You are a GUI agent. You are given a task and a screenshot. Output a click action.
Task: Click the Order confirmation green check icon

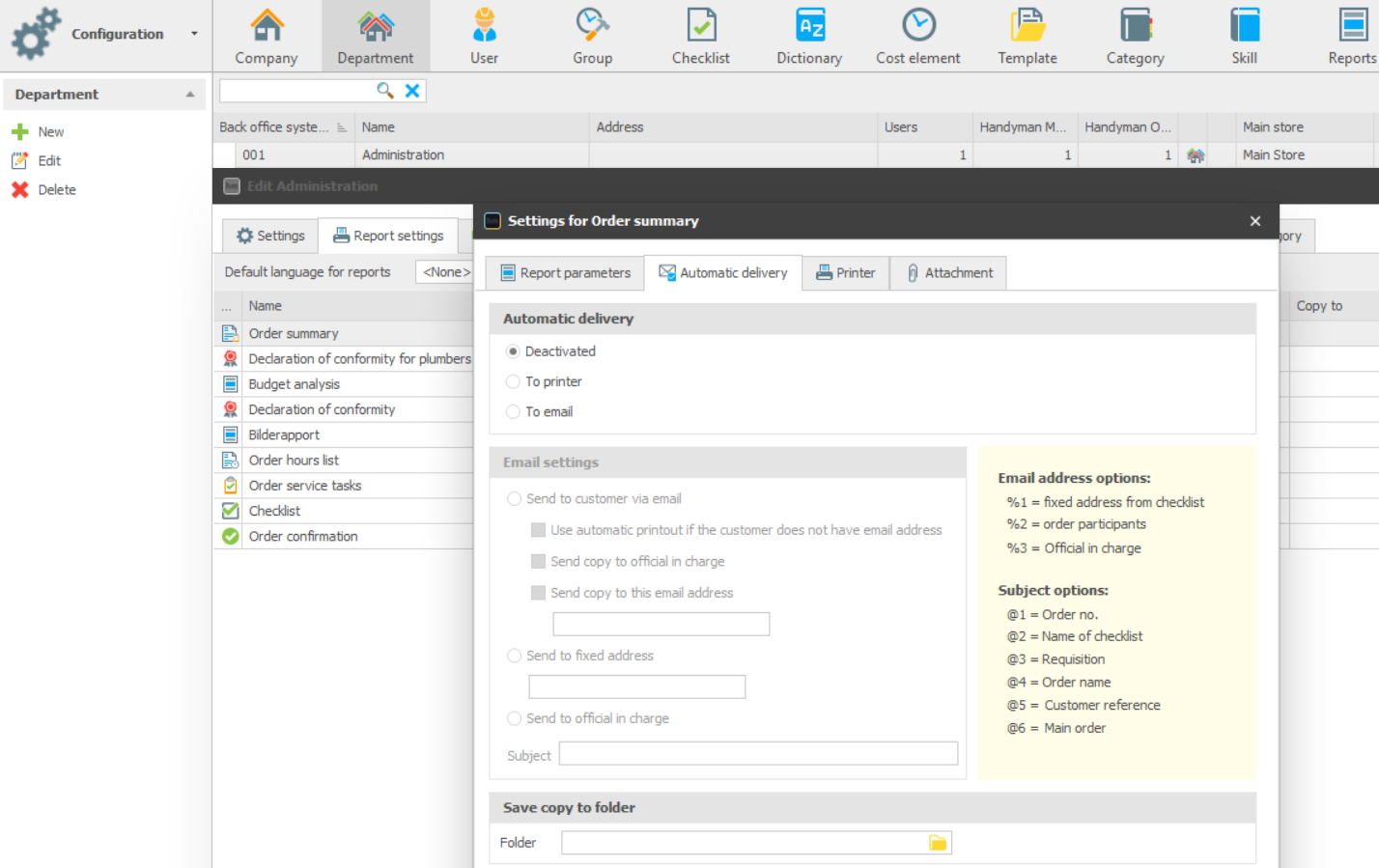(x=230, y=536)
